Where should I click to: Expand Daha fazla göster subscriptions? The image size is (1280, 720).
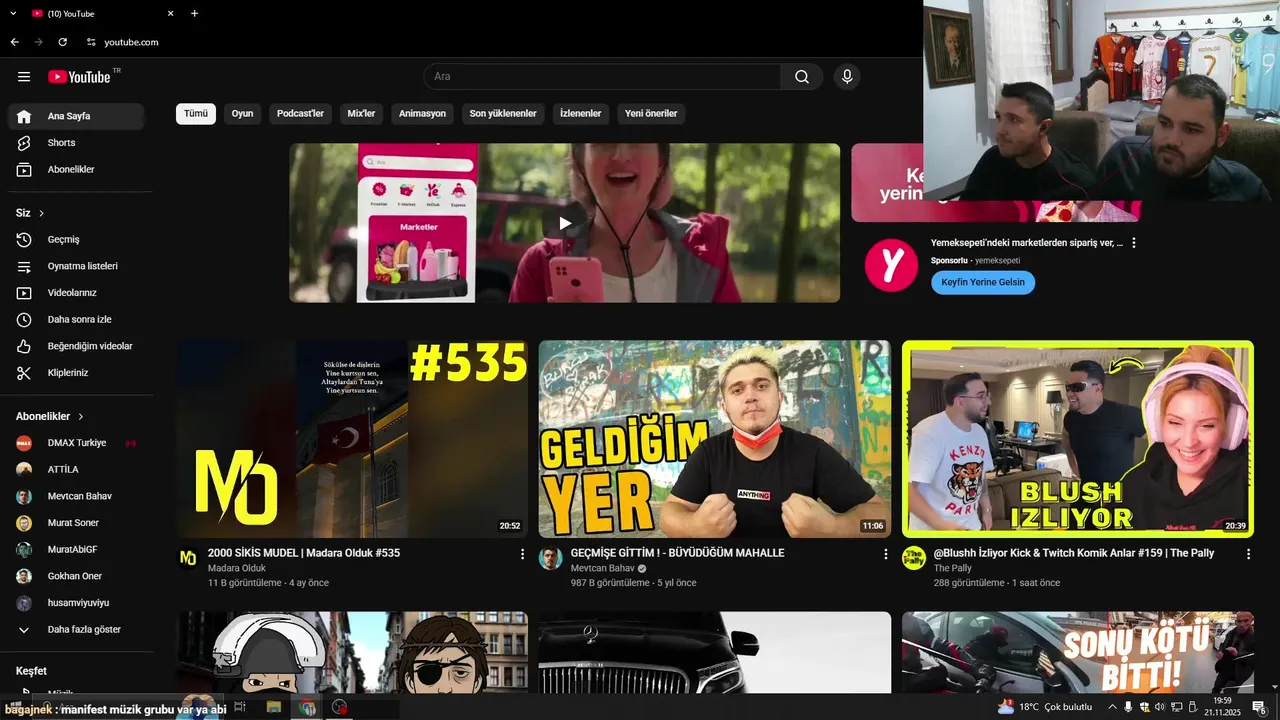point(76,630)
